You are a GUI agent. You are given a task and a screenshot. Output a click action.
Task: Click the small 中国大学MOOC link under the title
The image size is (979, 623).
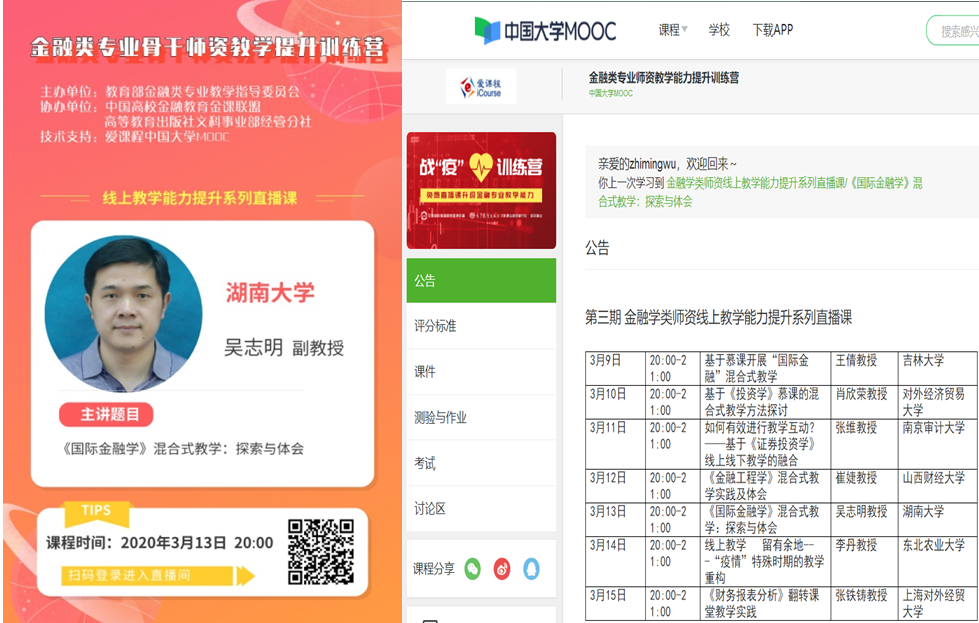[x=610, y=94]
